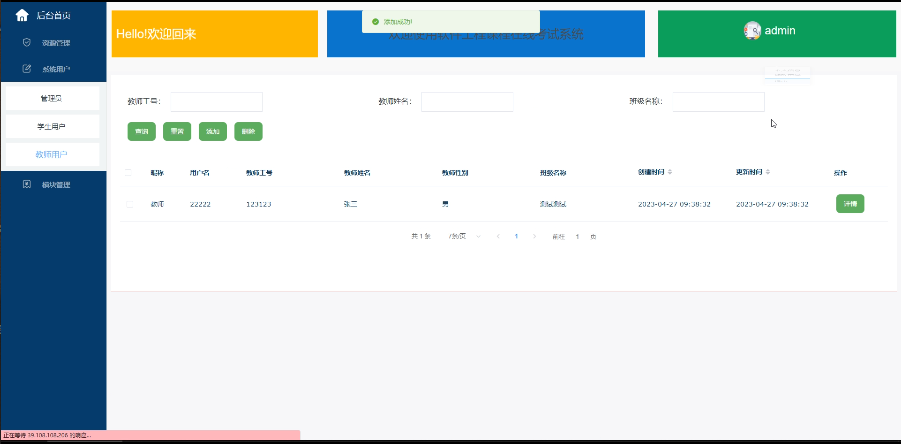Image resolution: width=901 pixels, height=444 pixels.
Task: Click the 共 1 条 total count text
Action: click(421, 237)
